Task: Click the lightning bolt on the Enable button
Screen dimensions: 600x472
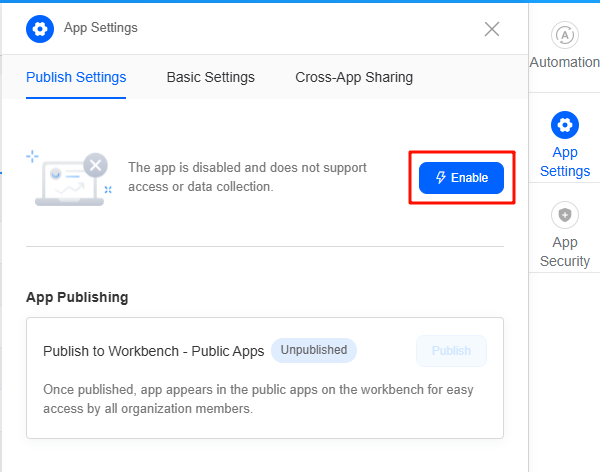Action: tap(441, 178)
